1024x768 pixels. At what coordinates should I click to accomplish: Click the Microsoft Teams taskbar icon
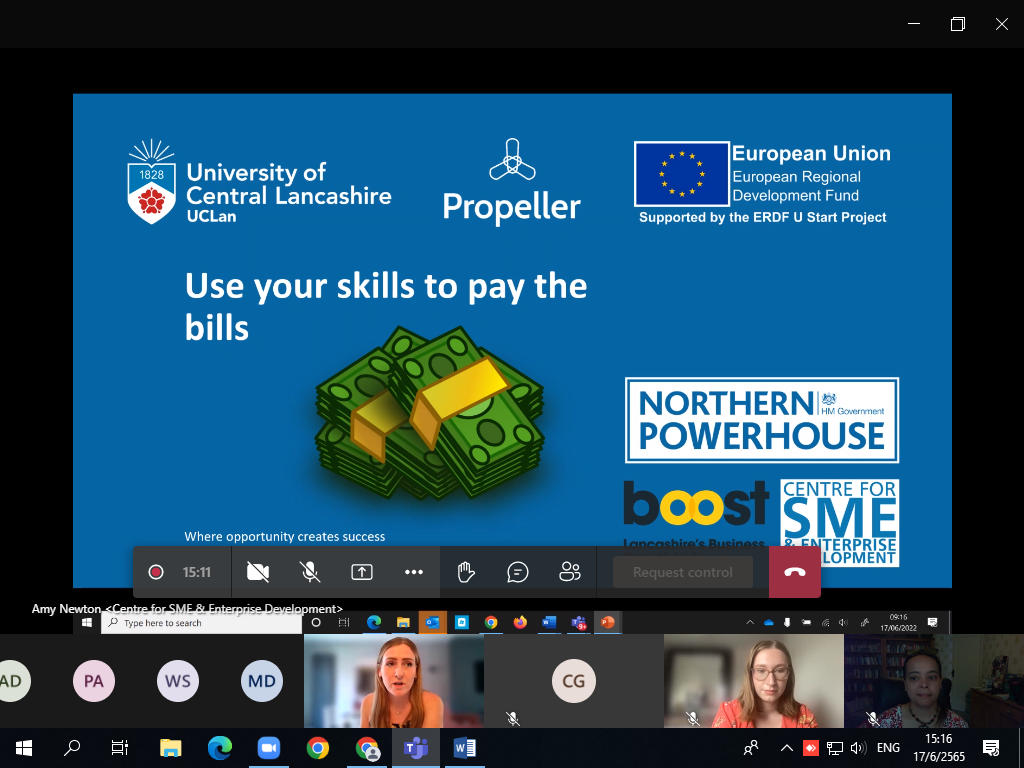(415, 748)
